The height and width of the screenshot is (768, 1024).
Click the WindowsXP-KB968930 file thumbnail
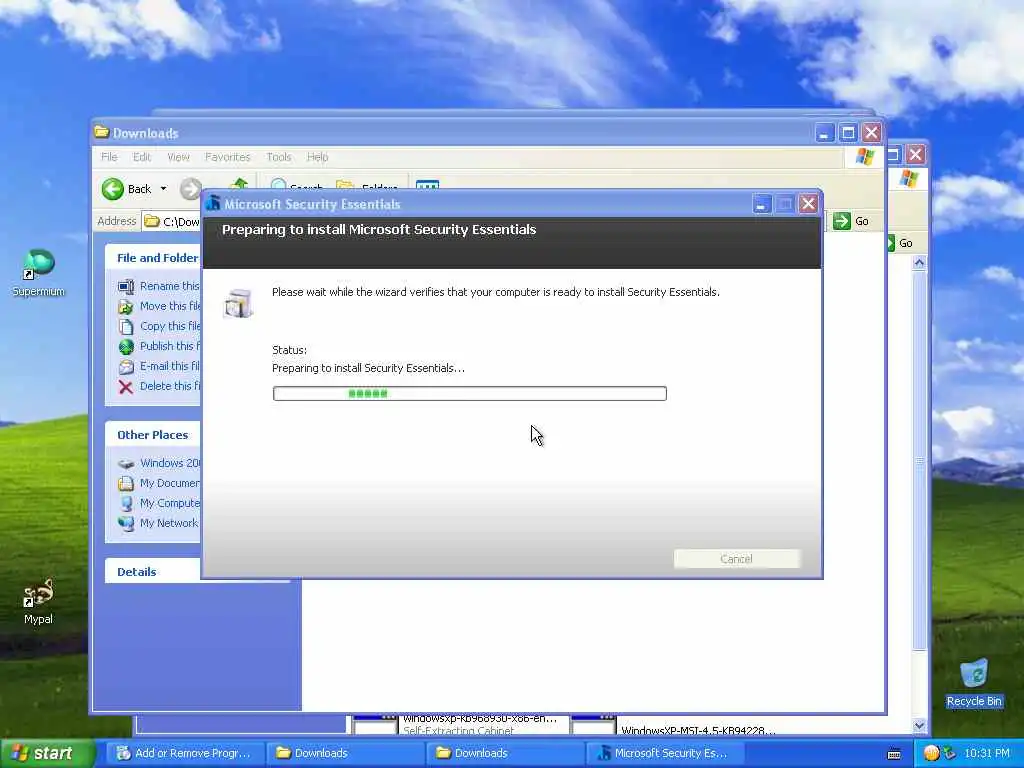point(375,724)
